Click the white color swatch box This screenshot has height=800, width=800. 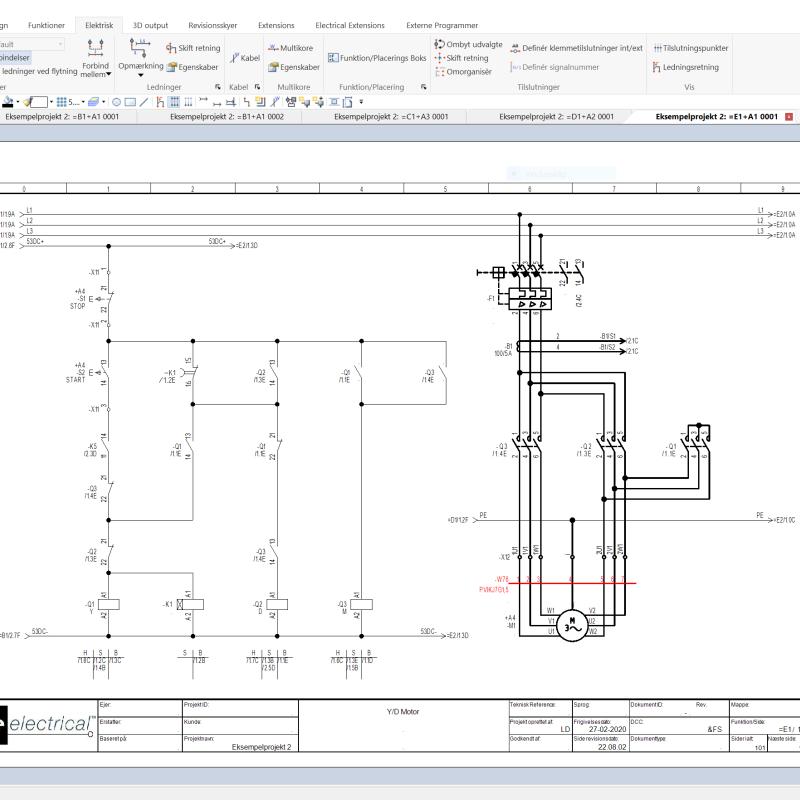point(39,102)
